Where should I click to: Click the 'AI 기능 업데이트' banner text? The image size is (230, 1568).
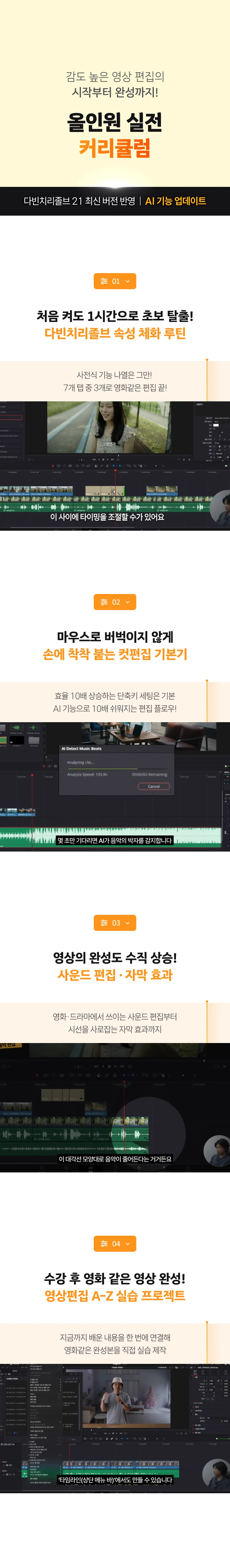tap(176, 201)
